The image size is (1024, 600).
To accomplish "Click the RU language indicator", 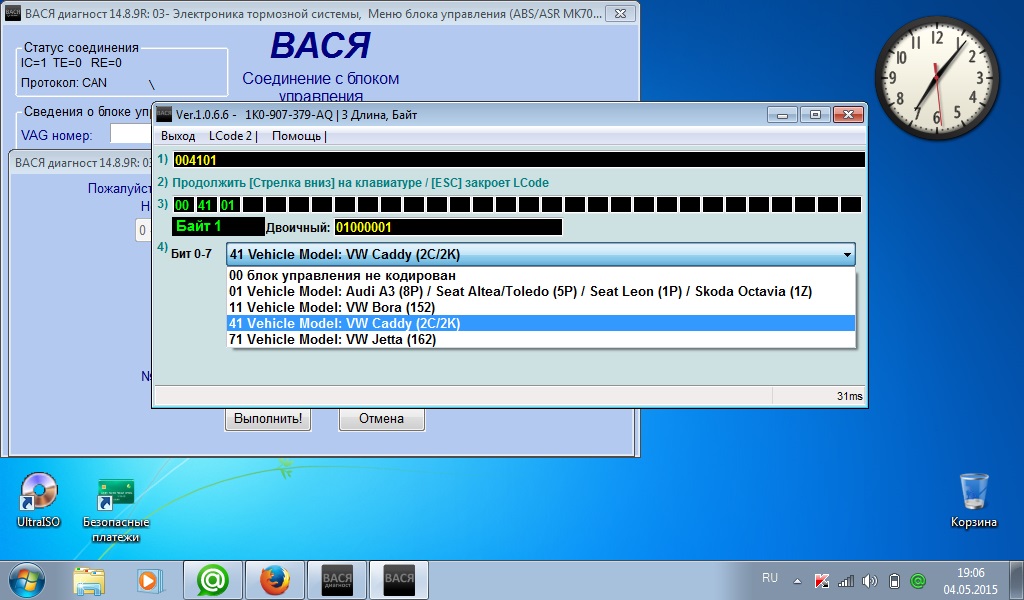I will pos(770,578).
